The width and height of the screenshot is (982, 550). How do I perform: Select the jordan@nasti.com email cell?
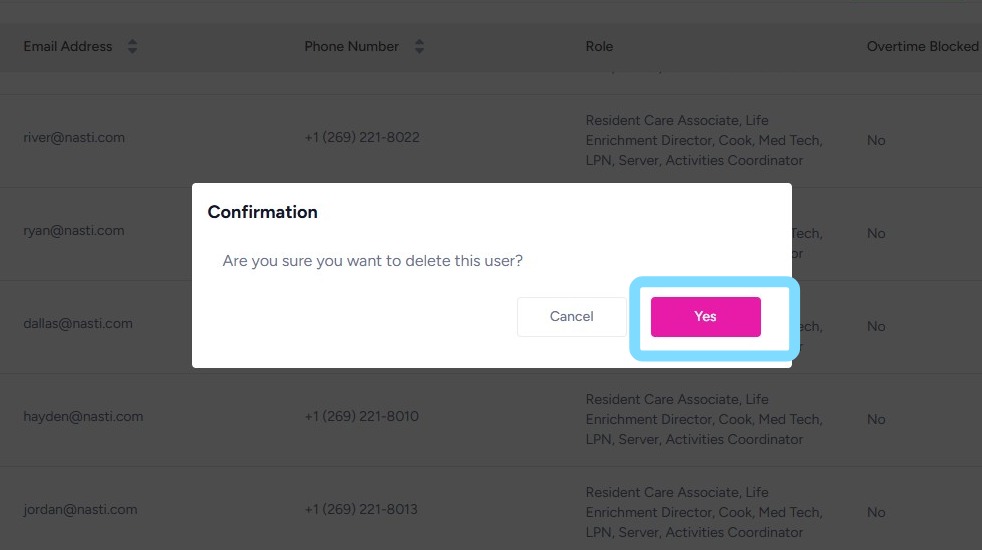(x=80, y=510)
